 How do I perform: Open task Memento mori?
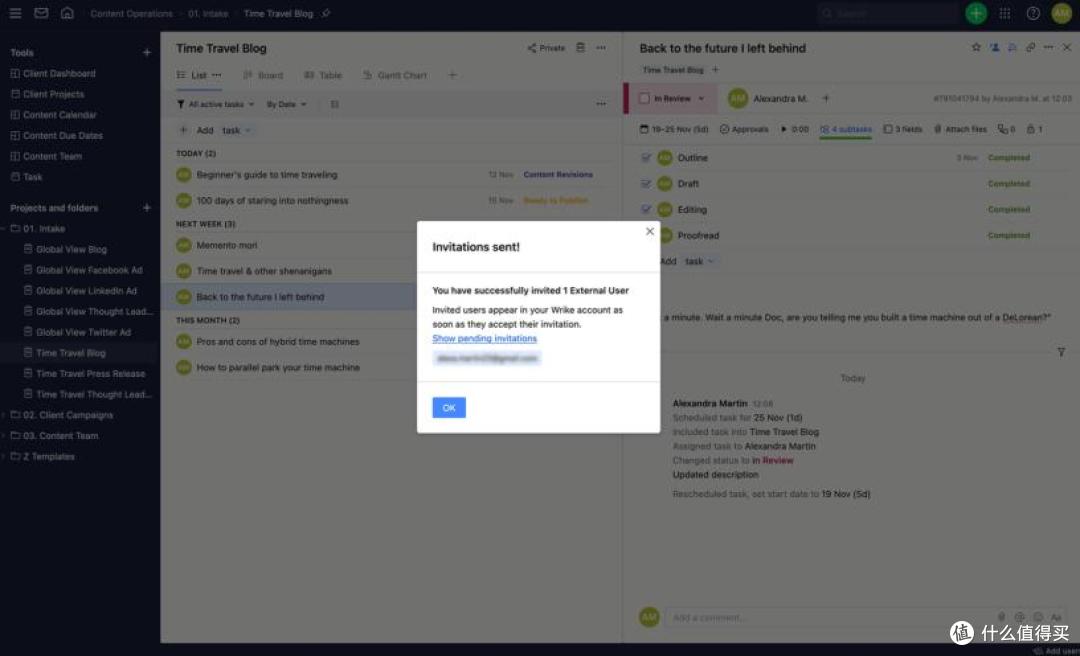[227, 245]
